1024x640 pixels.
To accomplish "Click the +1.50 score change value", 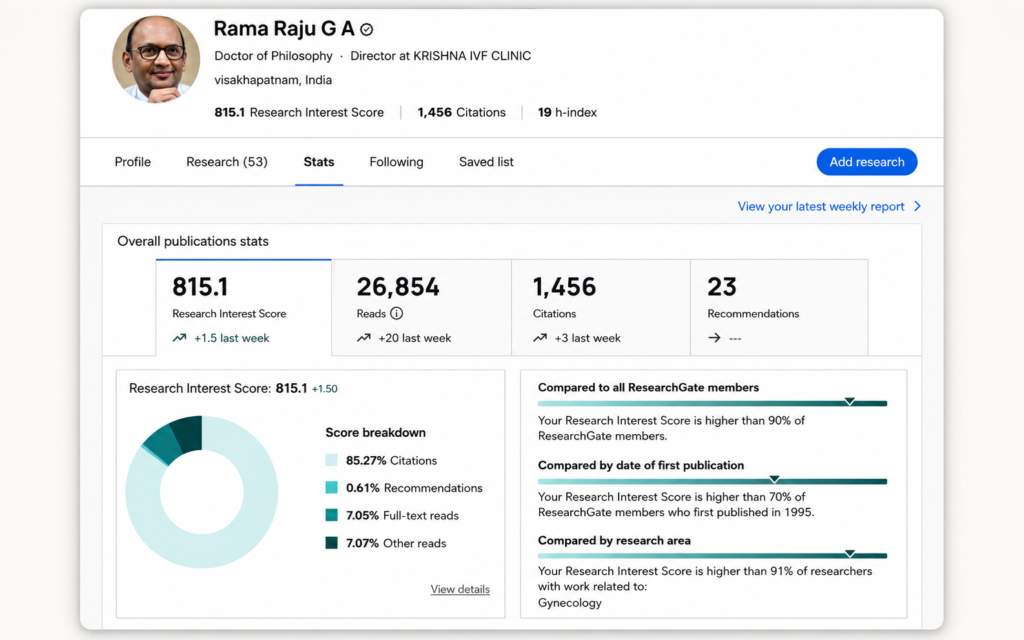I will (325, 389).
